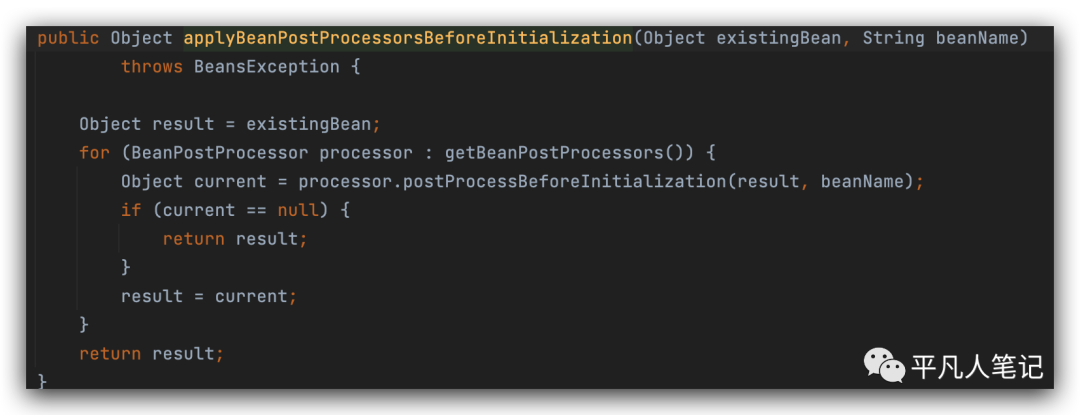Click the method's last closing brace
This screenshot has width=1080, height=415.
click(x=42, y=381)
